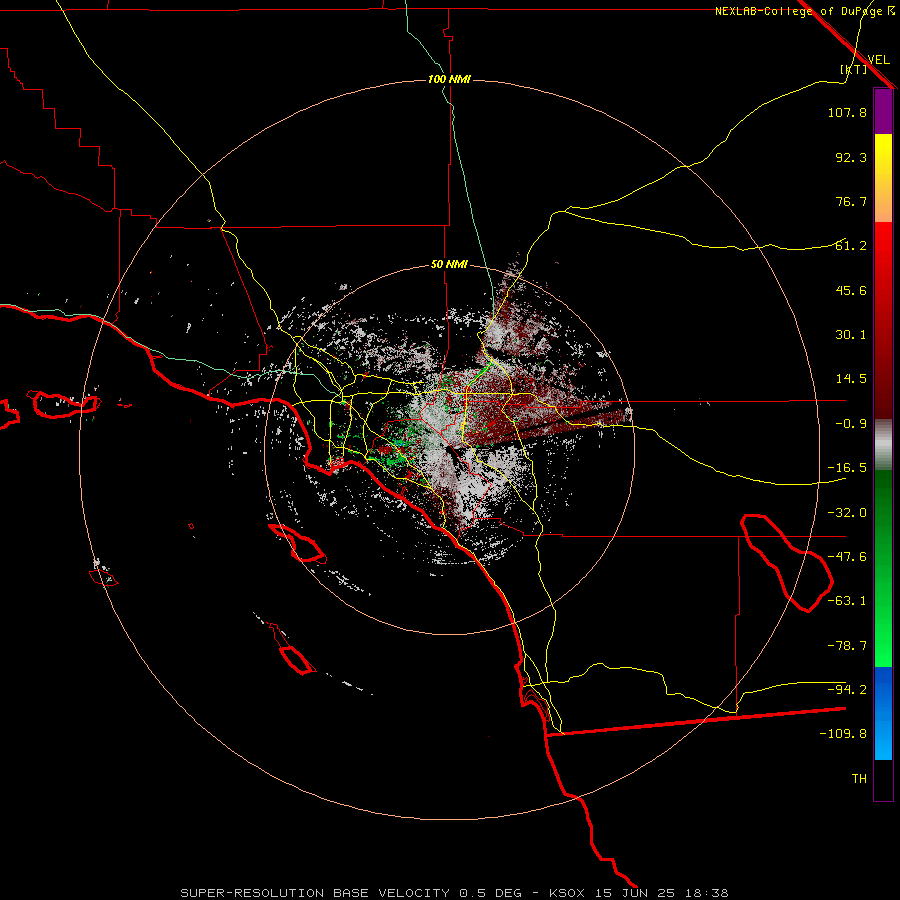Viewport: 900px width, 900px height.
Task: Pick the bright red segment of the color bar
Action: click(883, 320)
